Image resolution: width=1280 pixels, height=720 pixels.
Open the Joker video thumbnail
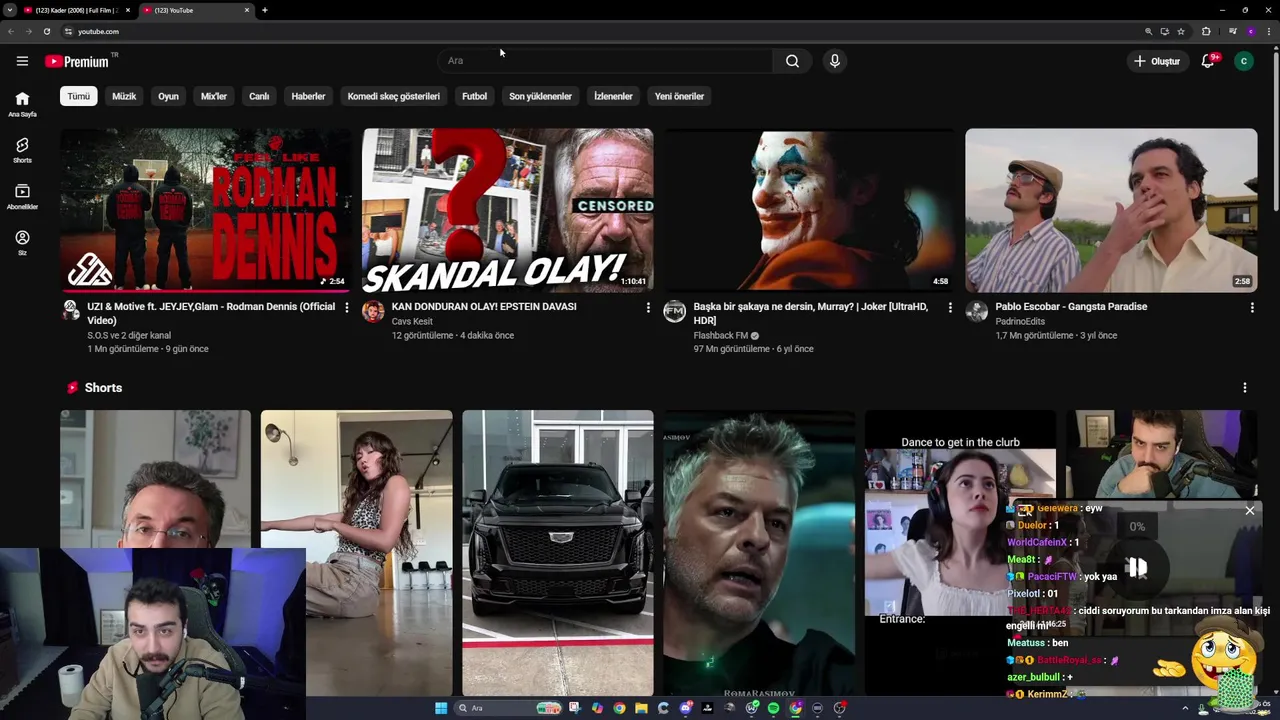point(809,210)
